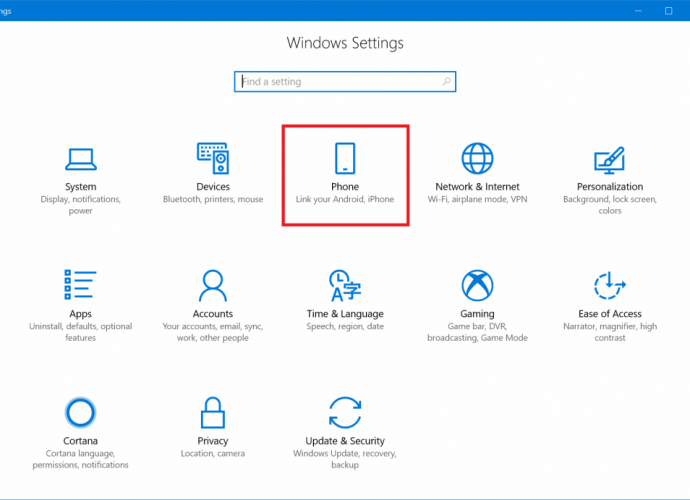
Task: Open the Time & Language icon
Action: click(x=345, y=285)
